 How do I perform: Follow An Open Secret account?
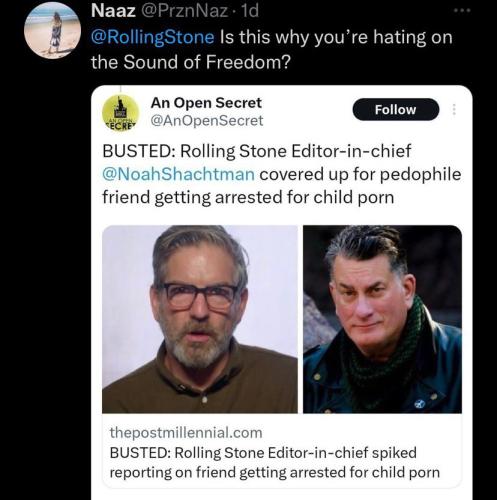tap(396, 109)
